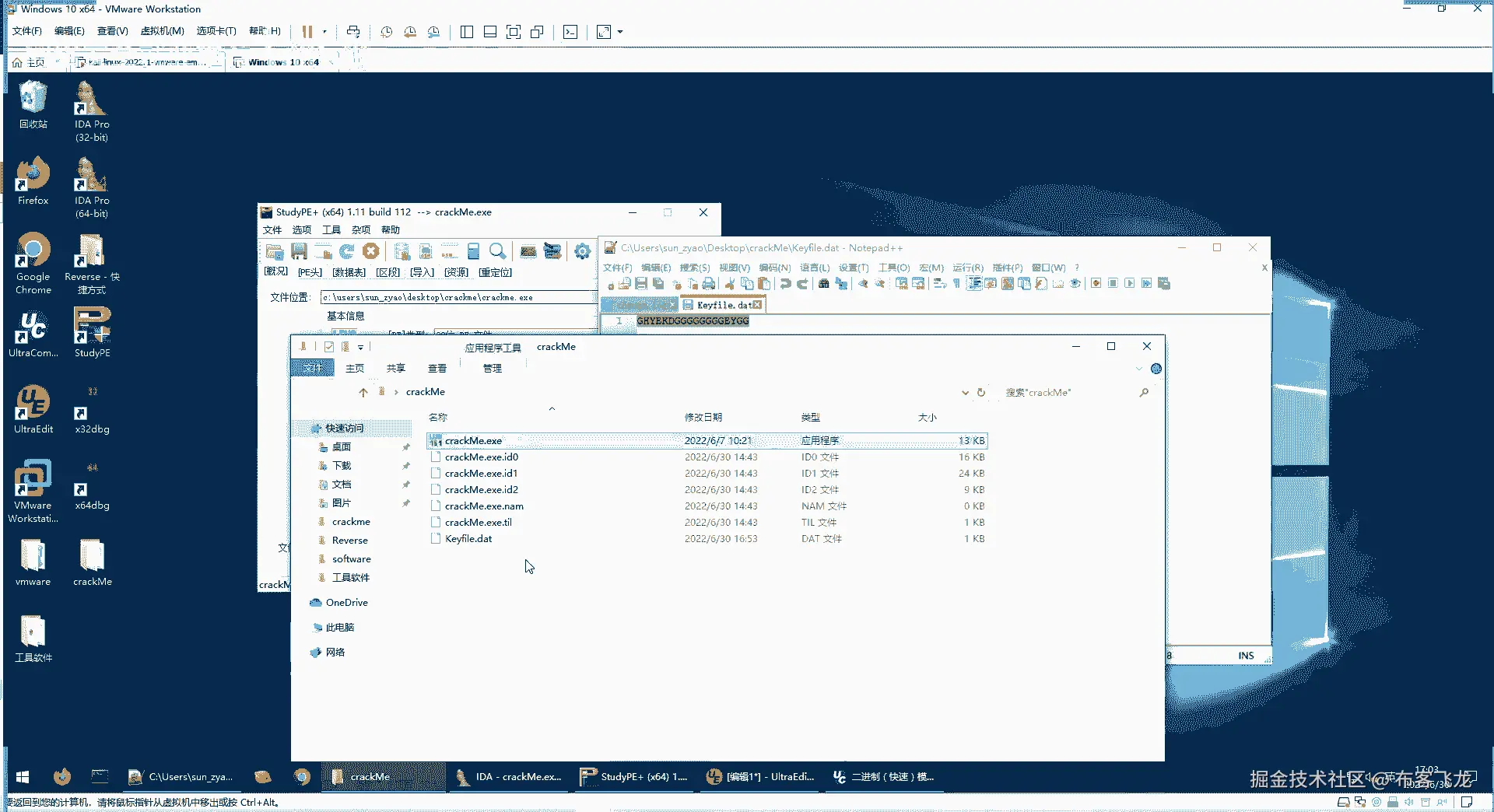Click StudyPE reload arrow icon
The width and height of the screenshot is (1494, 812).
pyautogui.click(x=347, y=251)
